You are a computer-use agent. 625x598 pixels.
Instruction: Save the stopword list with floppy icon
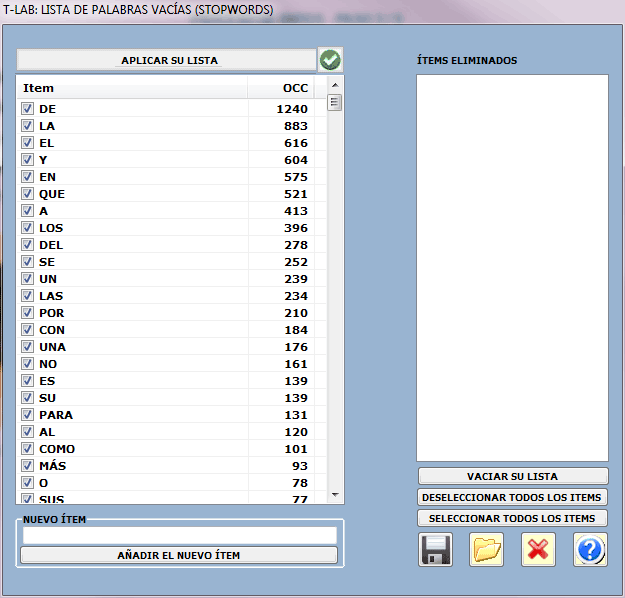pos(435,549)
